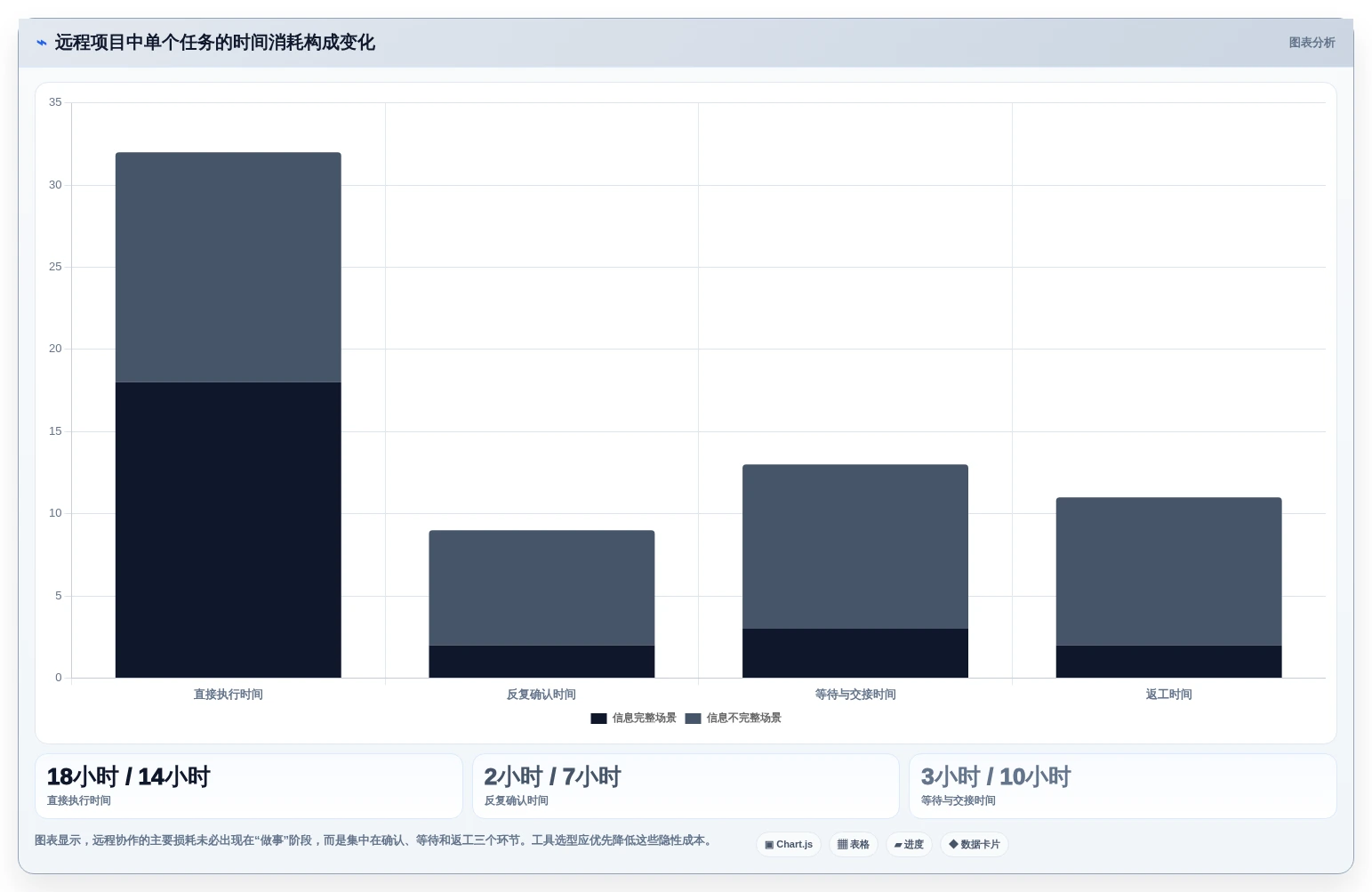Click the 返工时间 x-axis label

click(x=1168, y=695)
